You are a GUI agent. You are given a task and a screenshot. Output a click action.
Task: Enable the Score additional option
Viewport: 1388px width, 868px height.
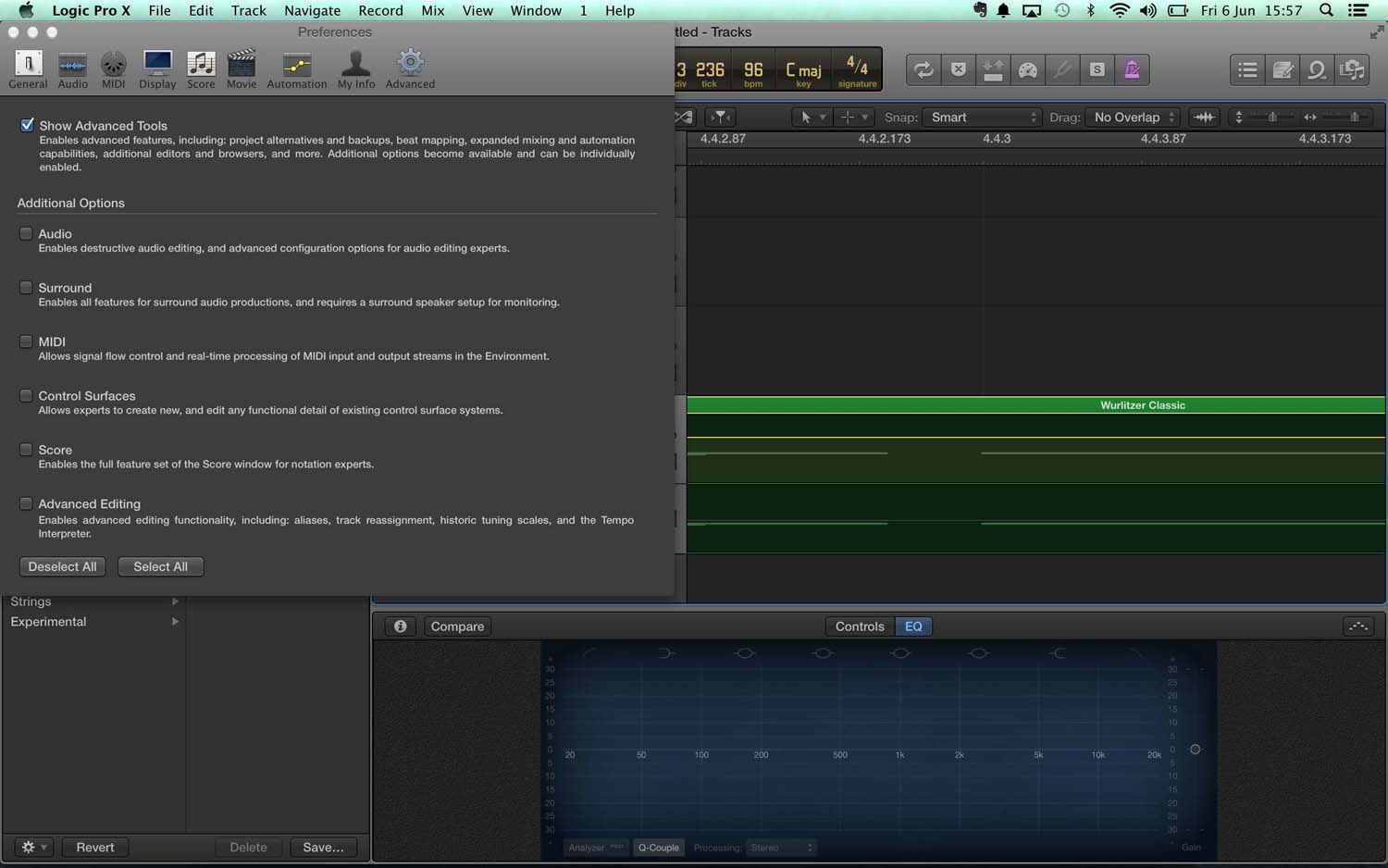[x=26, y=450]
